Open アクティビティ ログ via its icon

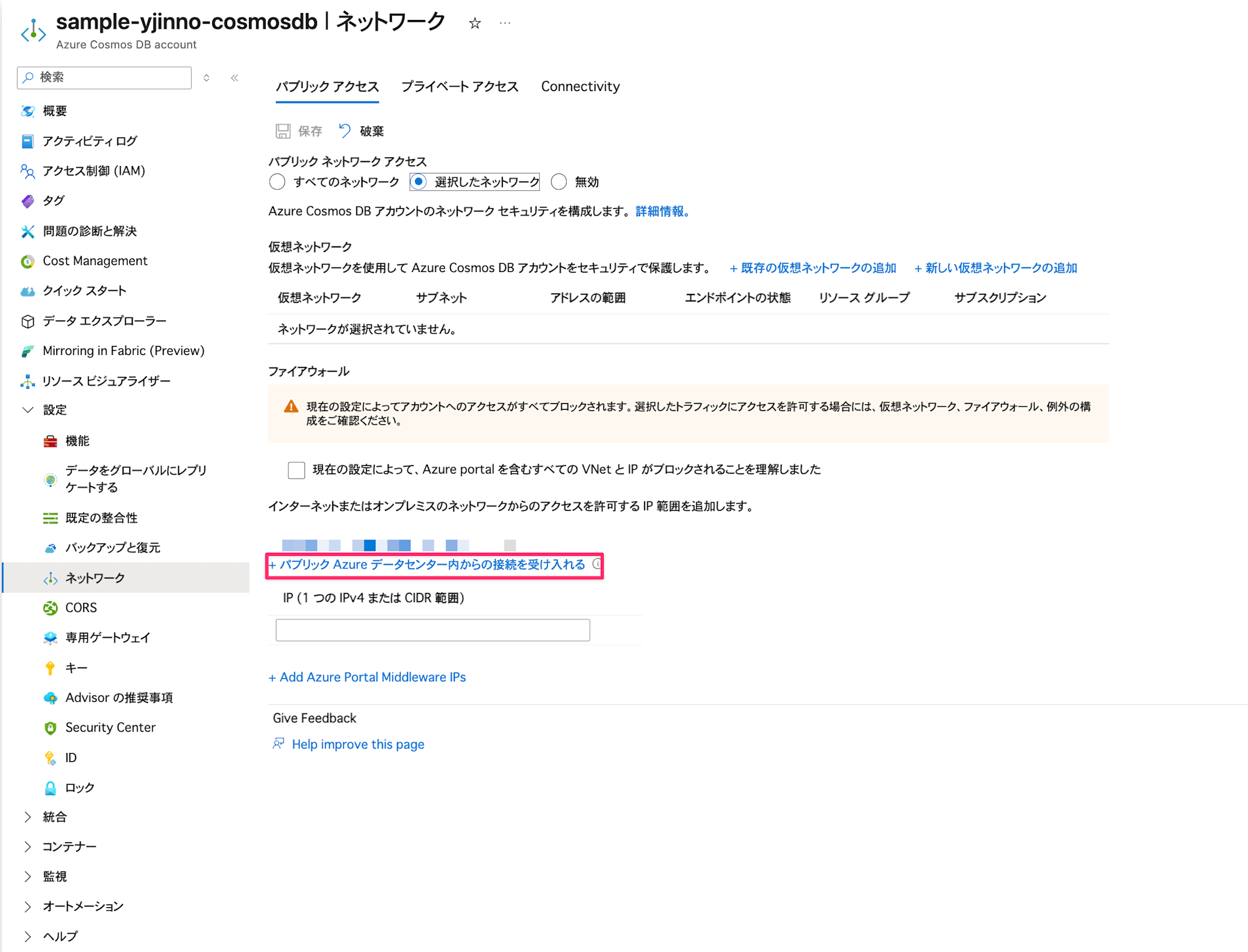[27, 141]
